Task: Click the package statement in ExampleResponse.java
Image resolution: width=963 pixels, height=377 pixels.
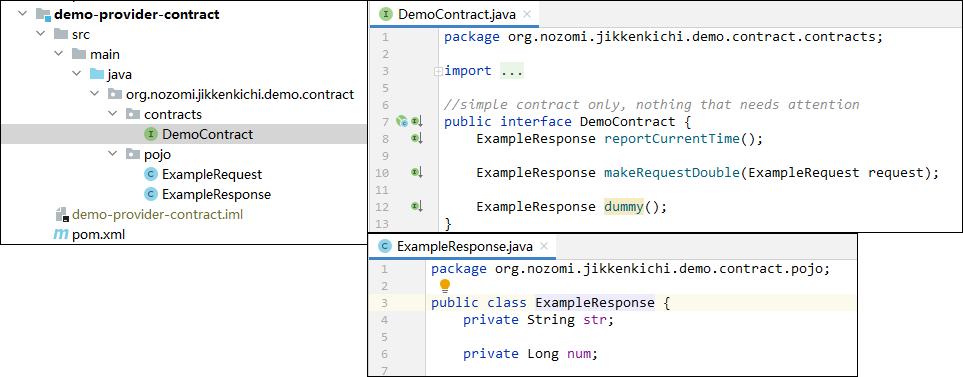Action: click(x=631, y=269)
